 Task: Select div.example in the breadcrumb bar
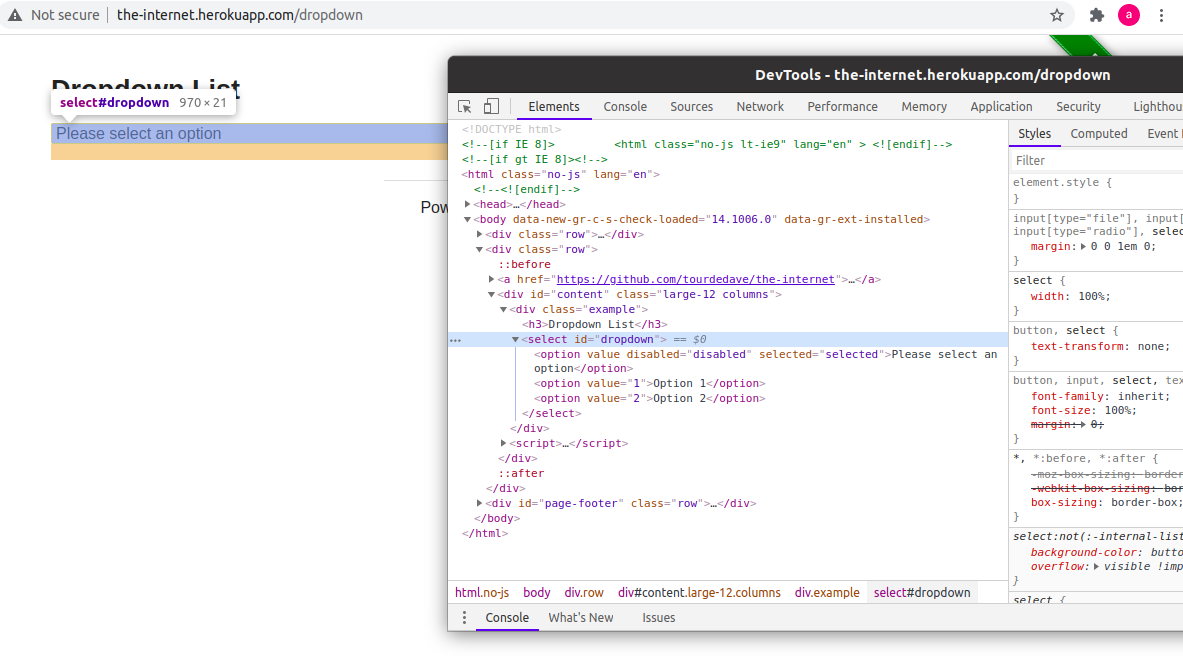pyautogui.click(x=827, y=592)
